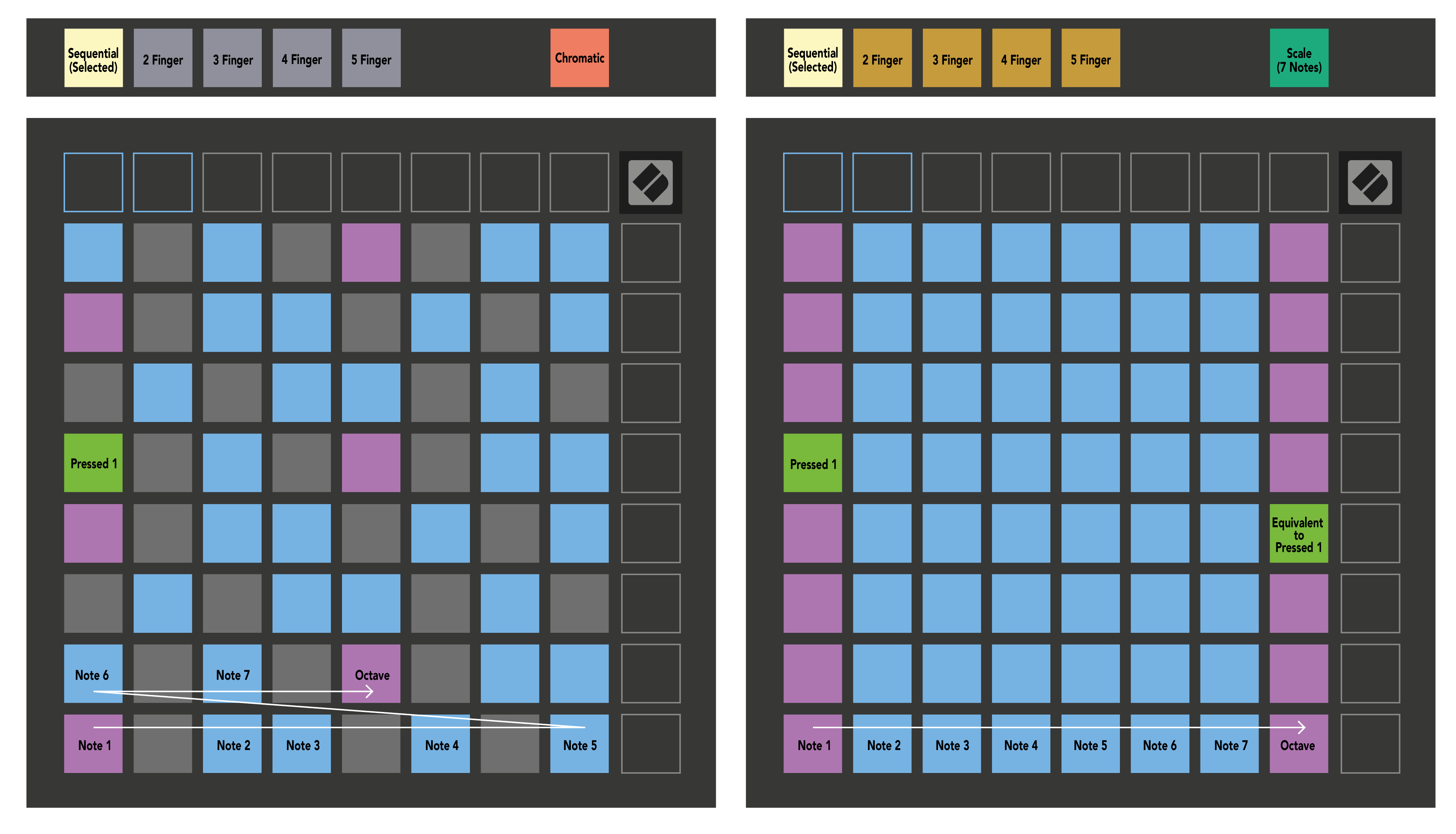Click side button beside Equivalent to Pressed 1 row
The width and height of the screenshot is (1456, 834).
pyautogui.click(x=1369, y=533)
